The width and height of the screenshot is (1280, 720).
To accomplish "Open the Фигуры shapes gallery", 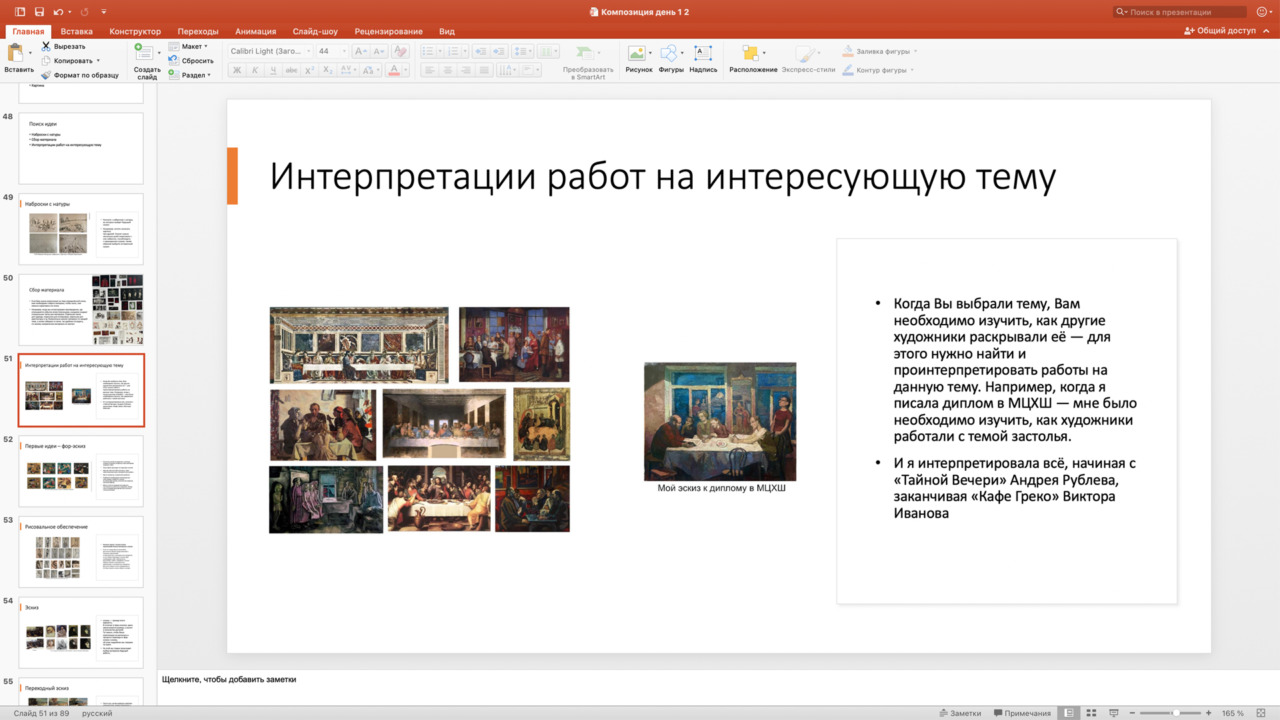I will pos(671,59).
